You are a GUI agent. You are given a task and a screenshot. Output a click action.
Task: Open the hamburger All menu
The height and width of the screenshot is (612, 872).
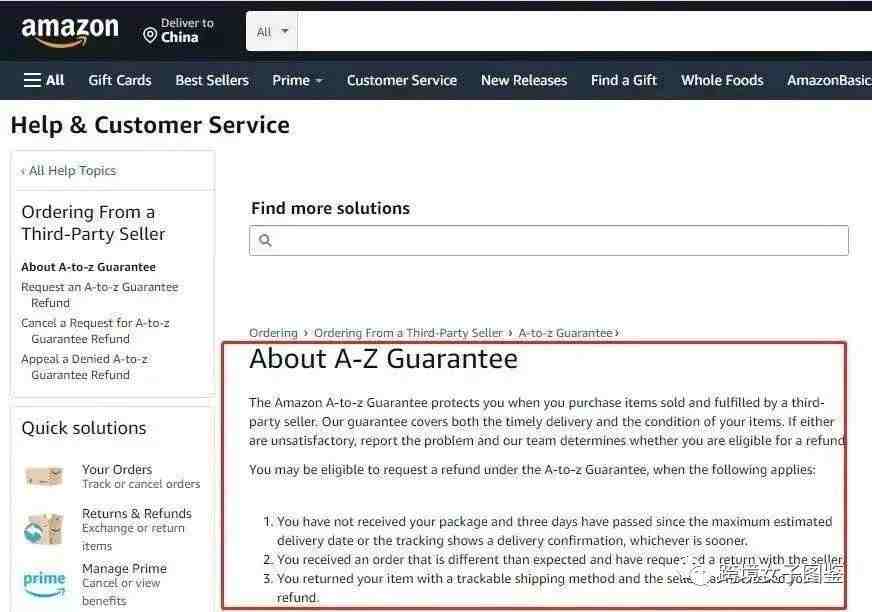click(x=43, y=80)
